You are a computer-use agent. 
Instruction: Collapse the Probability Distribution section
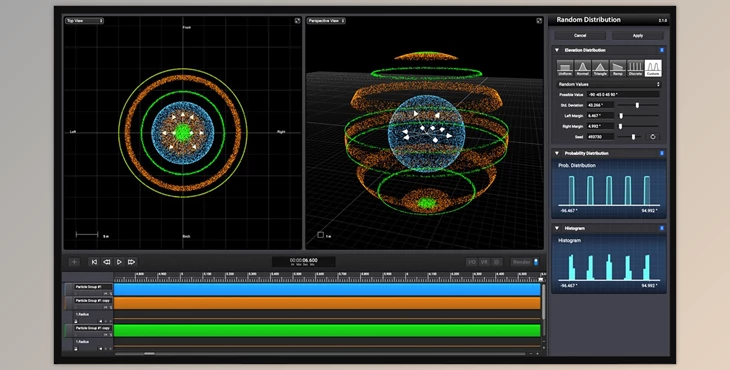(557, 153)
